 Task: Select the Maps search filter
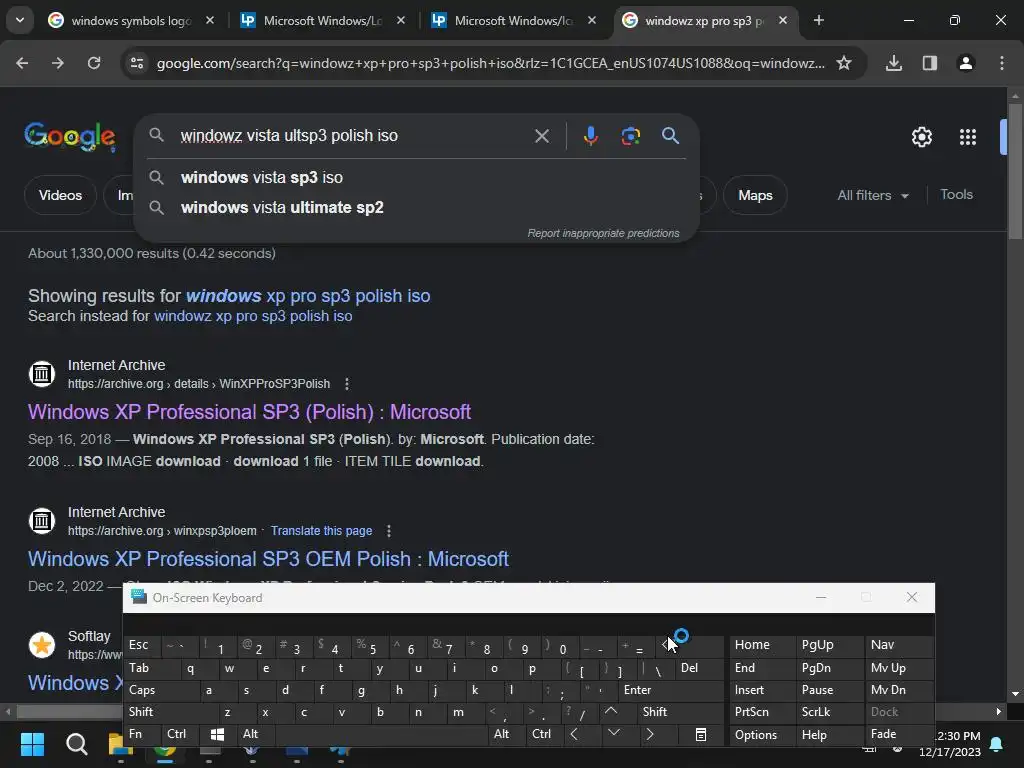point(755,195)
